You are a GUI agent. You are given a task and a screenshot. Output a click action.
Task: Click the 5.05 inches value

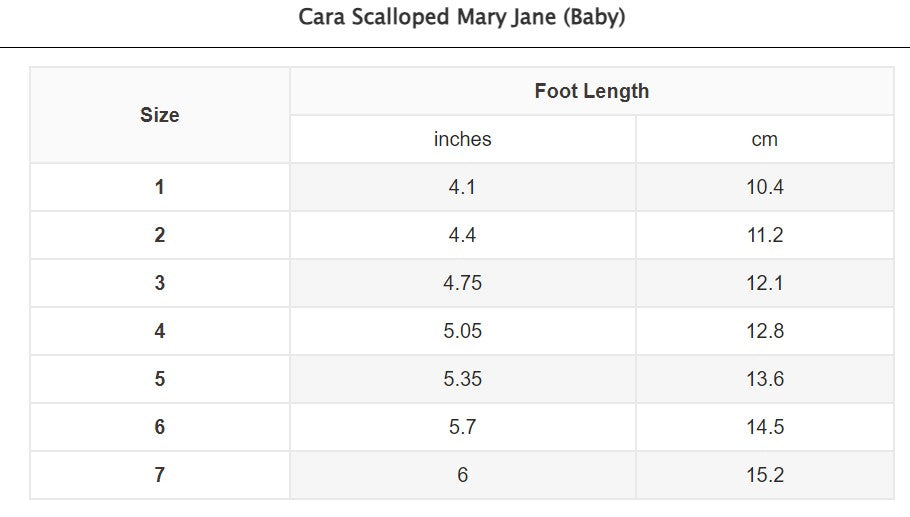[x=463, y=331]
